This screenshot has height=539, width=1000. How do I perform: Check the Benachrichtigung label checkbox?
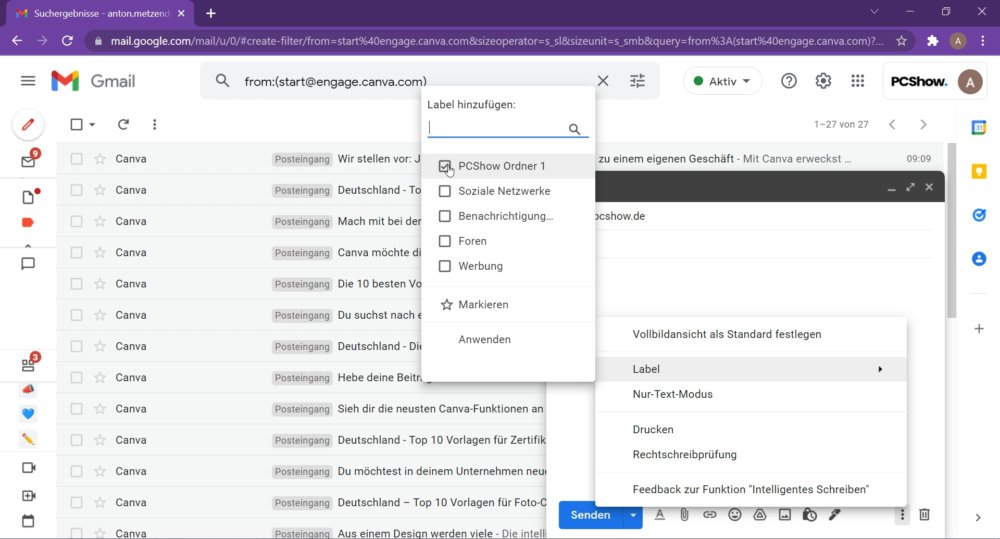point(445,216)
